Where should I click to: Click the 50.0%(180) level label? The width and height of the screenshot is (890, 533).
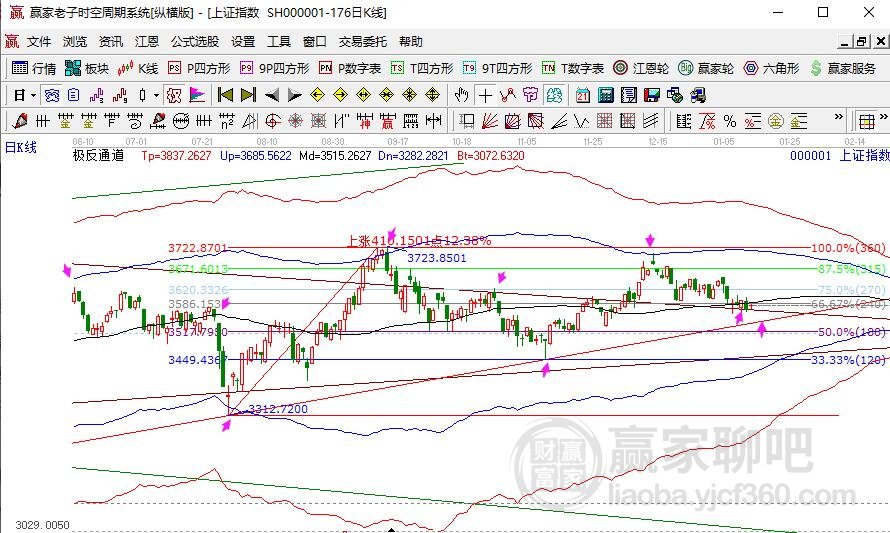click(851, 331)
